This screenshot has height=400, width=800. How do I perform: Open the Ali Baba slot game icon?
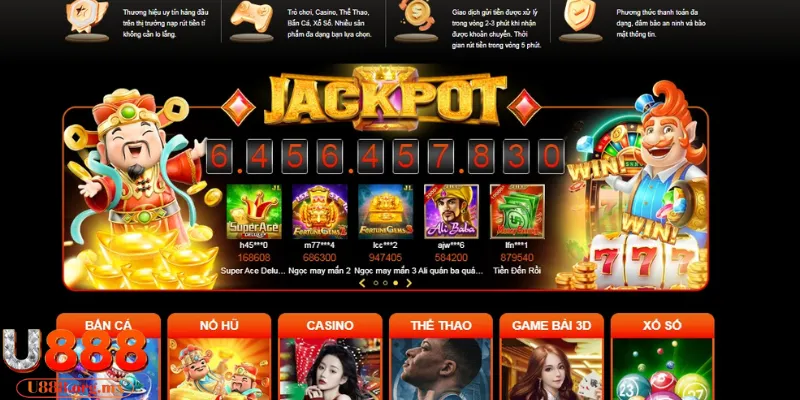tap(452, 211)
